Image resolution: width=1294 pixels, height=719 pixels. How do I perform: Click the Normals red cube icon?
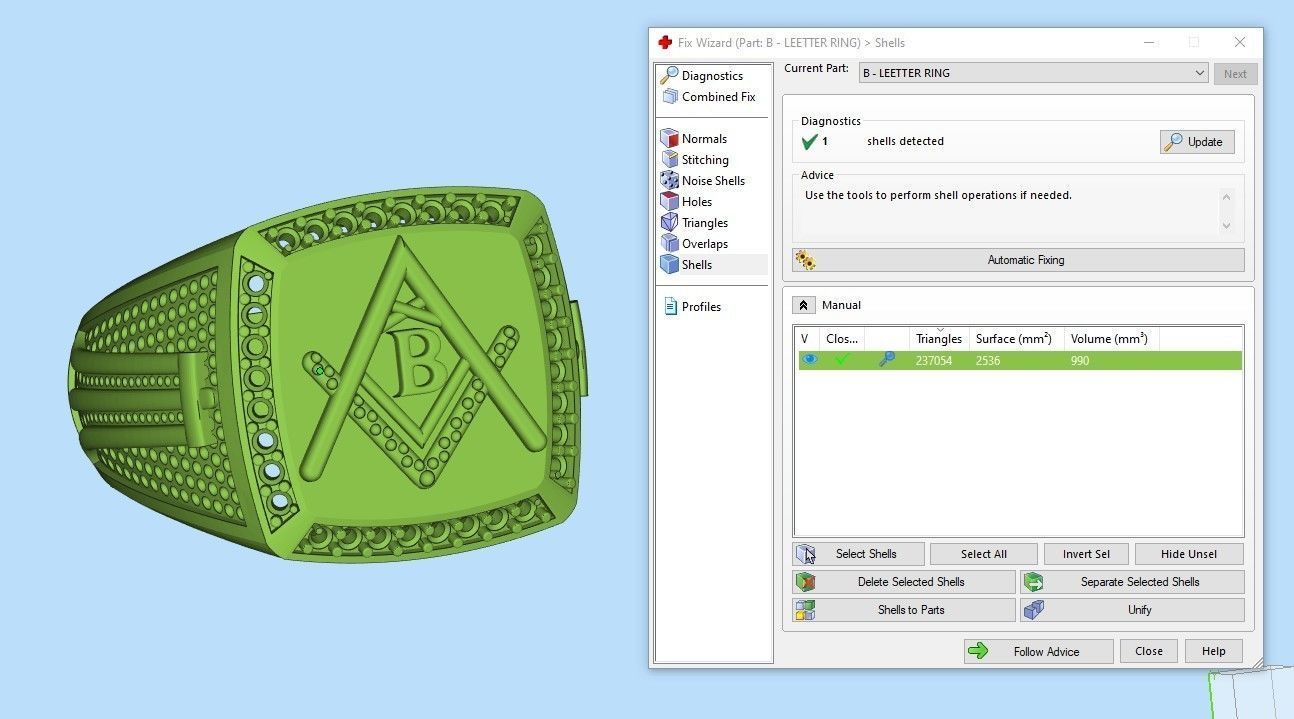pyautogui.click(x=670, y=139)
